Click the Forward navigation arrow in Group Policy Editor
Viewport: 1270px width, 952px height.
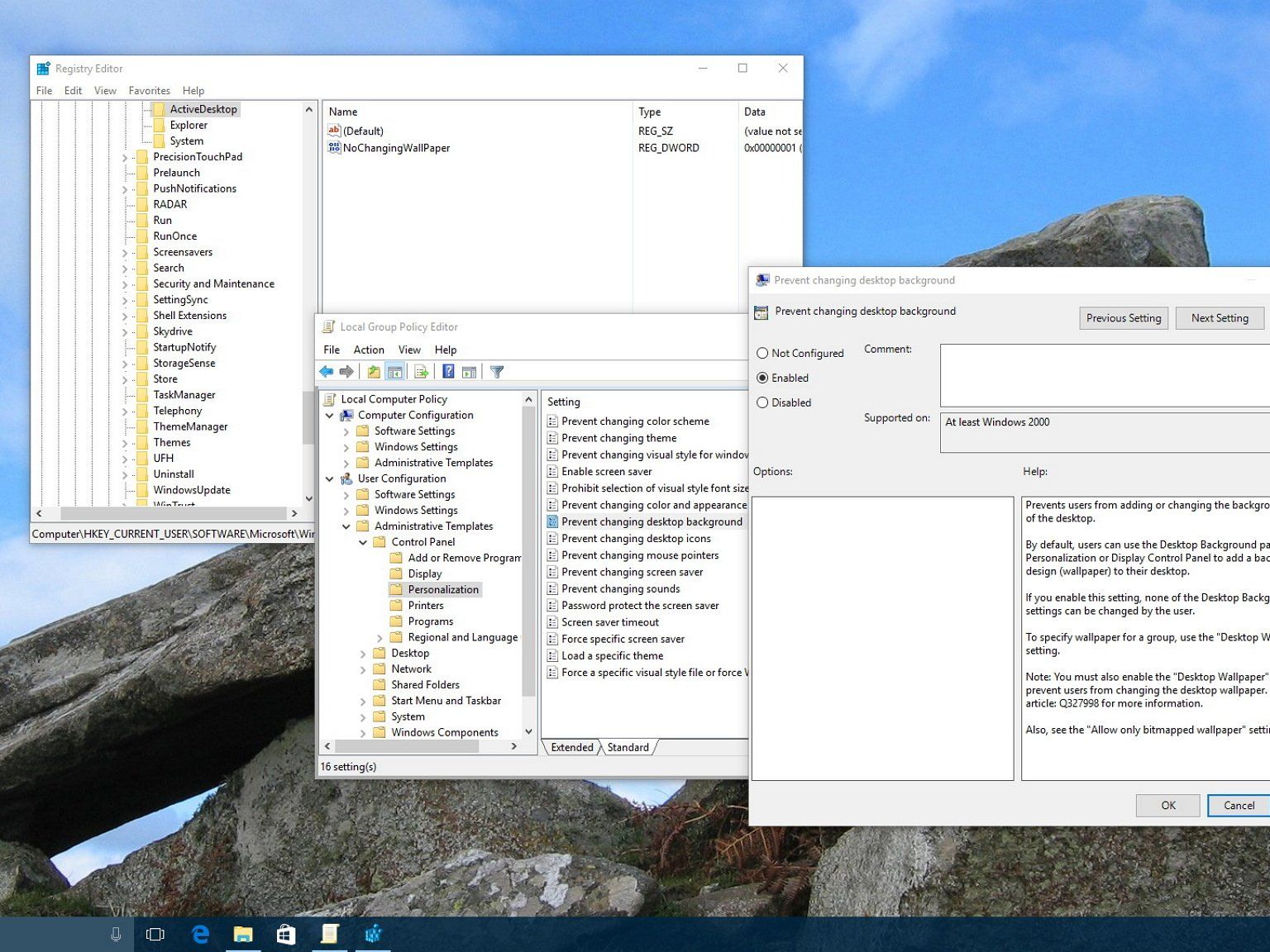346,372
